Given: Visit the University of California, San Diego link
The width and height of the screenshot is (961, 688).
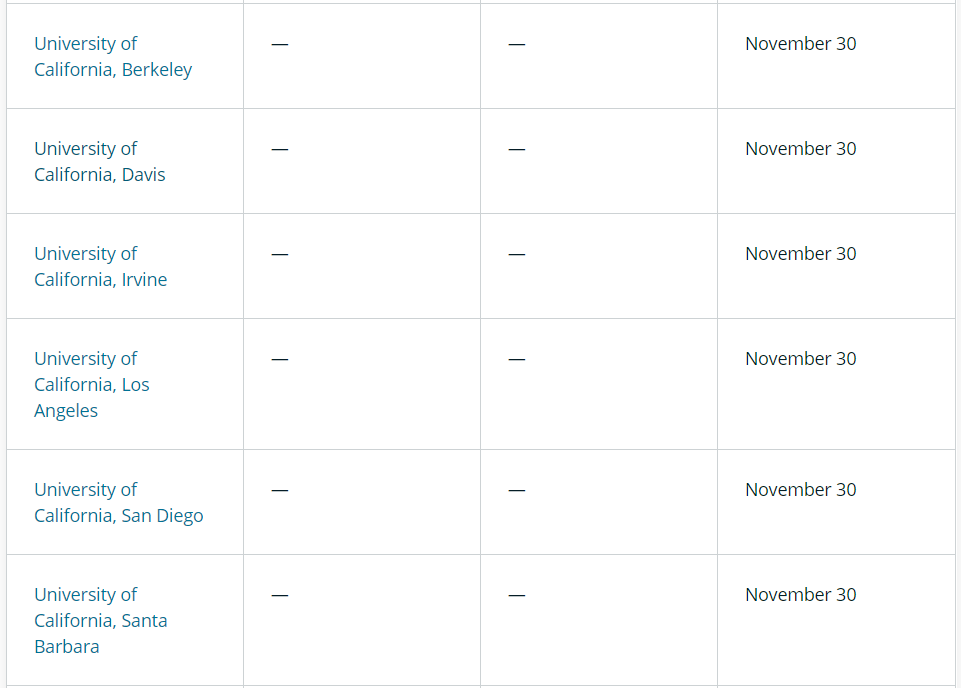Looking at the screenshot, I should (x=118, y=503).
